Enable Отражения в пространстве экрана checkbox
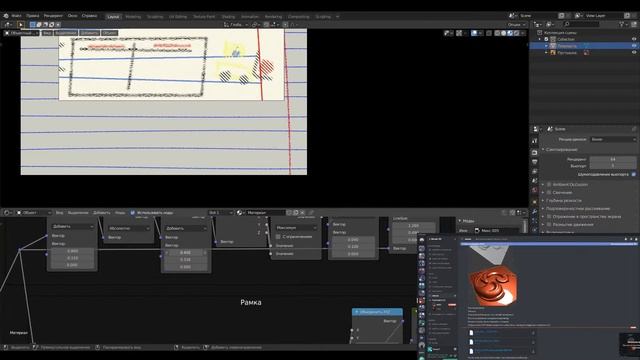This screenshot has width=640, height=360. pyautogui.click(x=549, y=217)
